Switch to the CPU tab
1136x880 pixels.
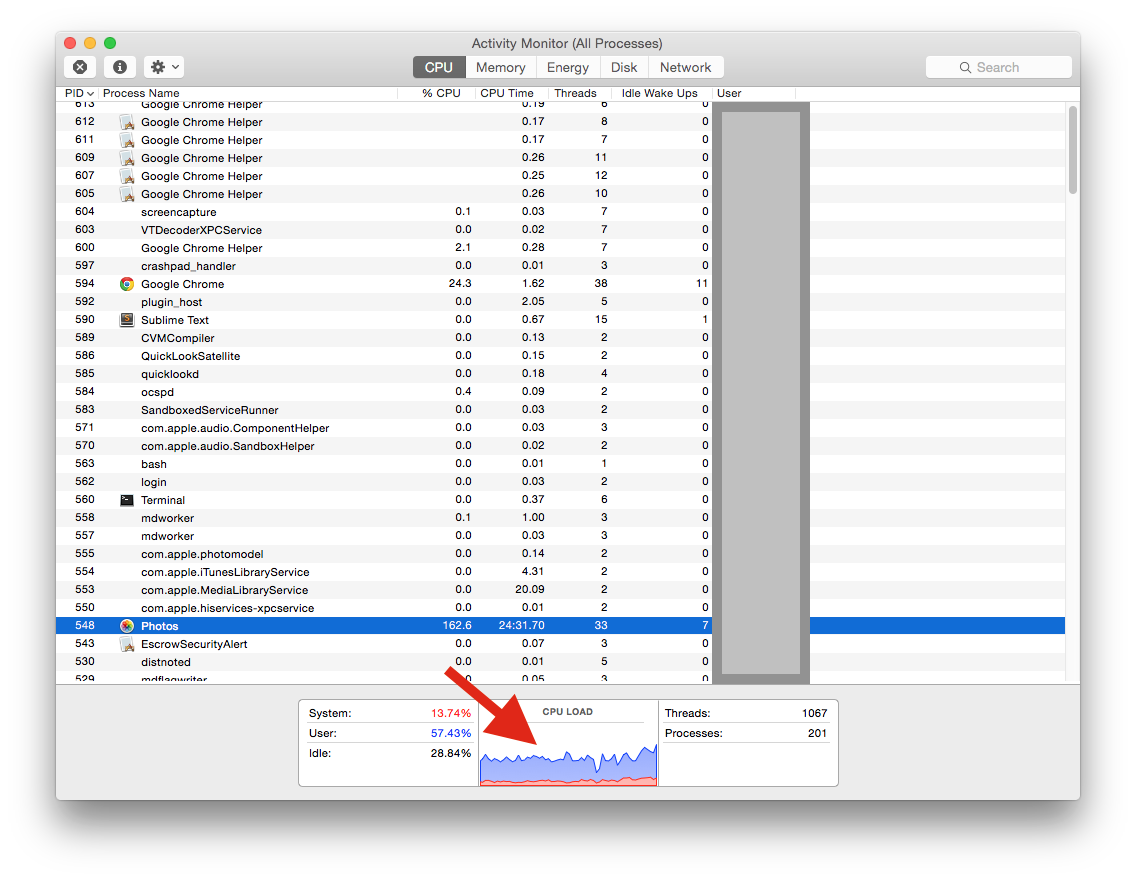tap(439, 67)
